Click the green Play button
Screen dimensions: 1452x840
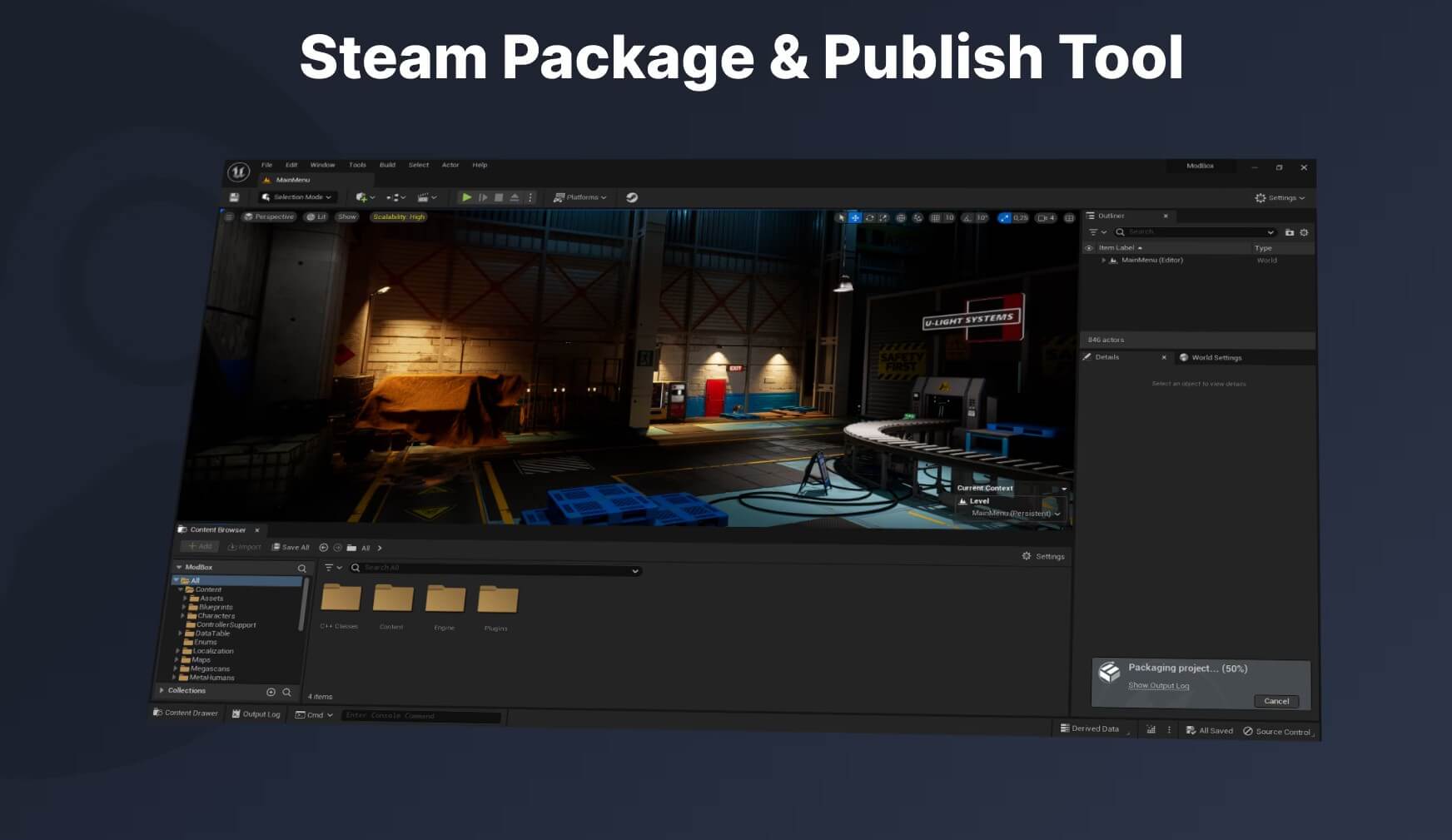click(467, 197)
